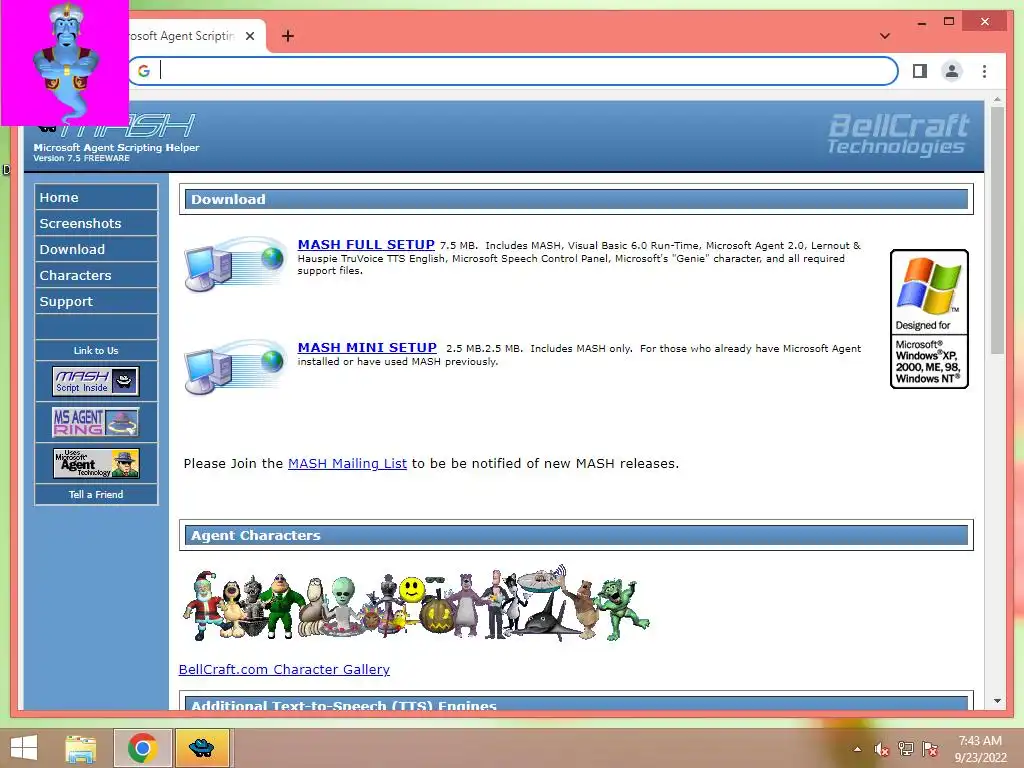Click the BellCraft Technologies logo
Screen dimensions: 1024x768
tap(898, 135)
